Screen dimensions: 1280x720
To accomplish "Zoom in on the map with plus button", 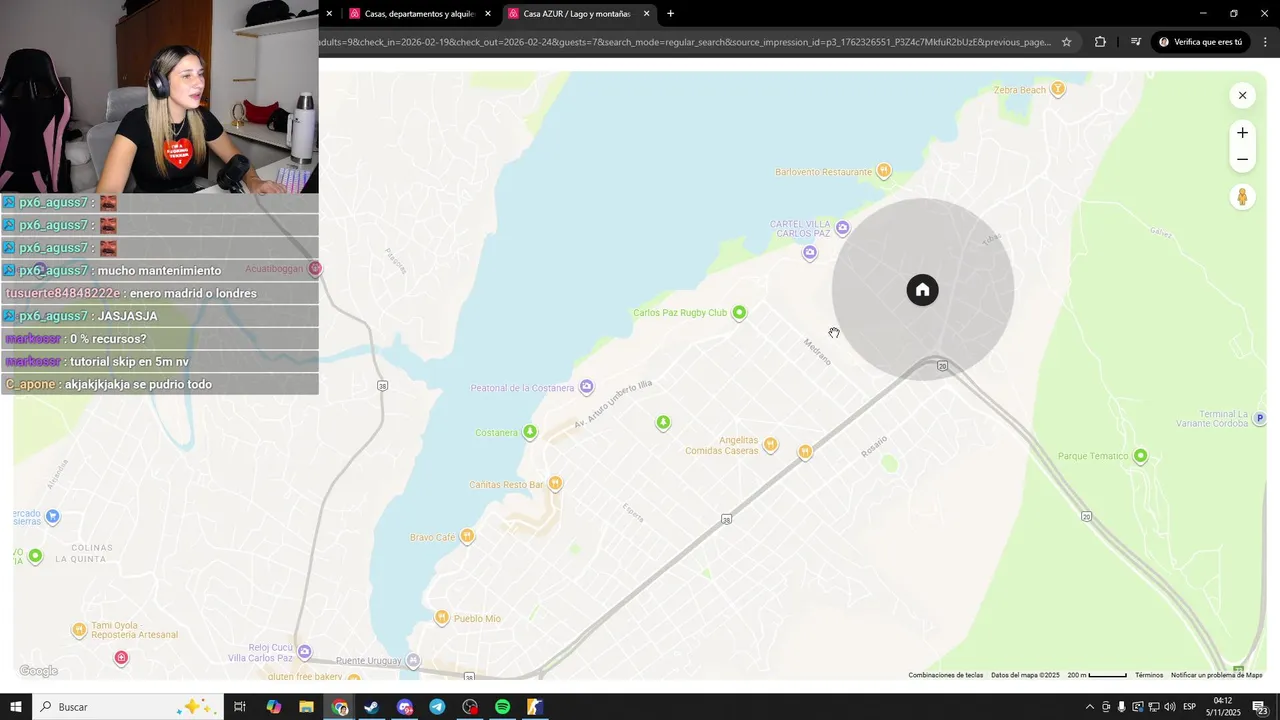I will point(1242,133).
